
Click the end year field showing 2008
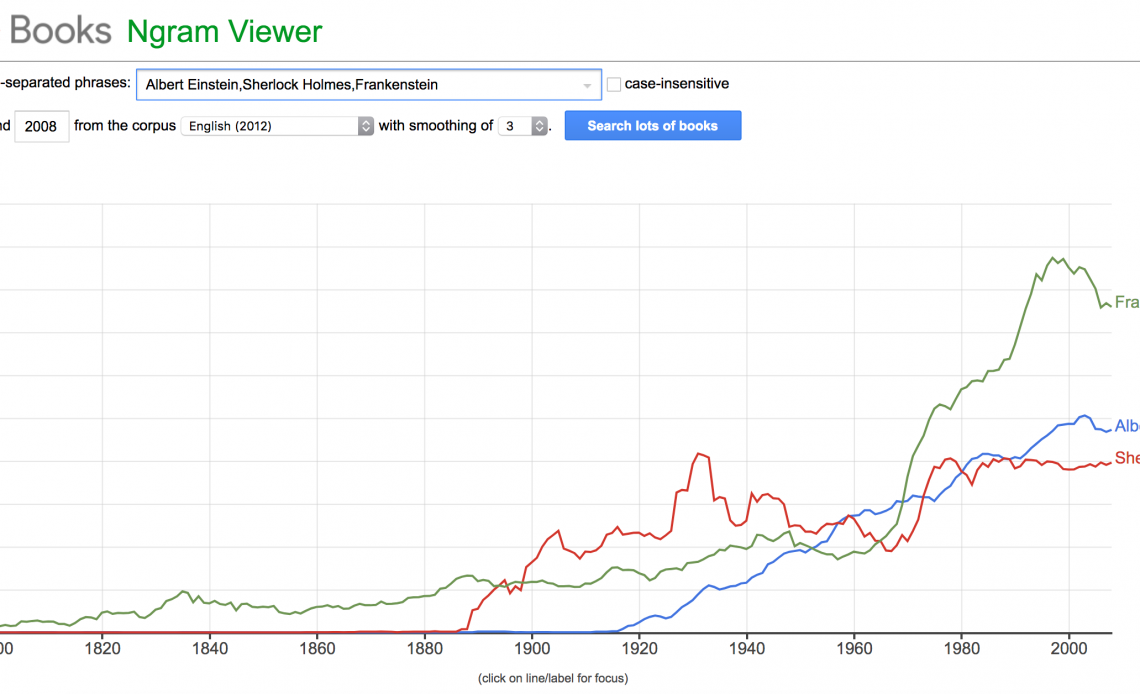[41, 127]
